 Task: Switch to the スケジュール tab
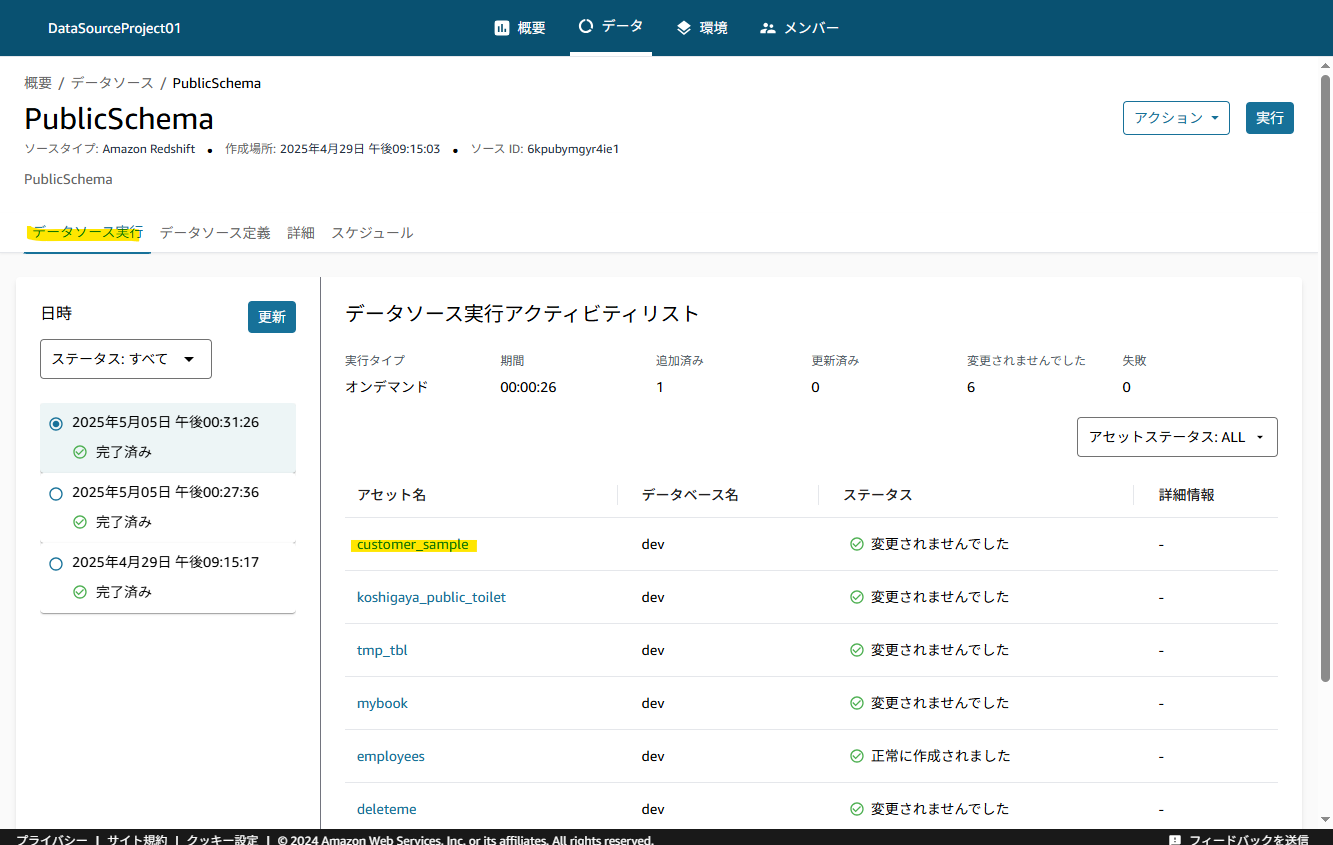pos(372,233)
